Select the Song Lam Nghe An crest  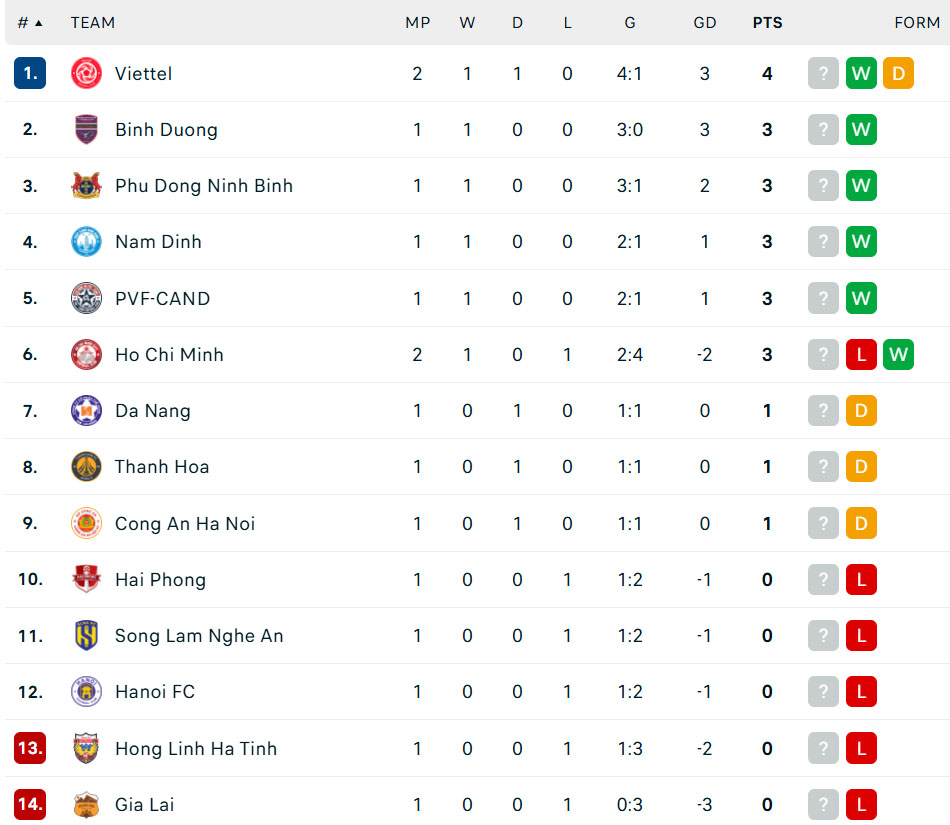(86, 636)
